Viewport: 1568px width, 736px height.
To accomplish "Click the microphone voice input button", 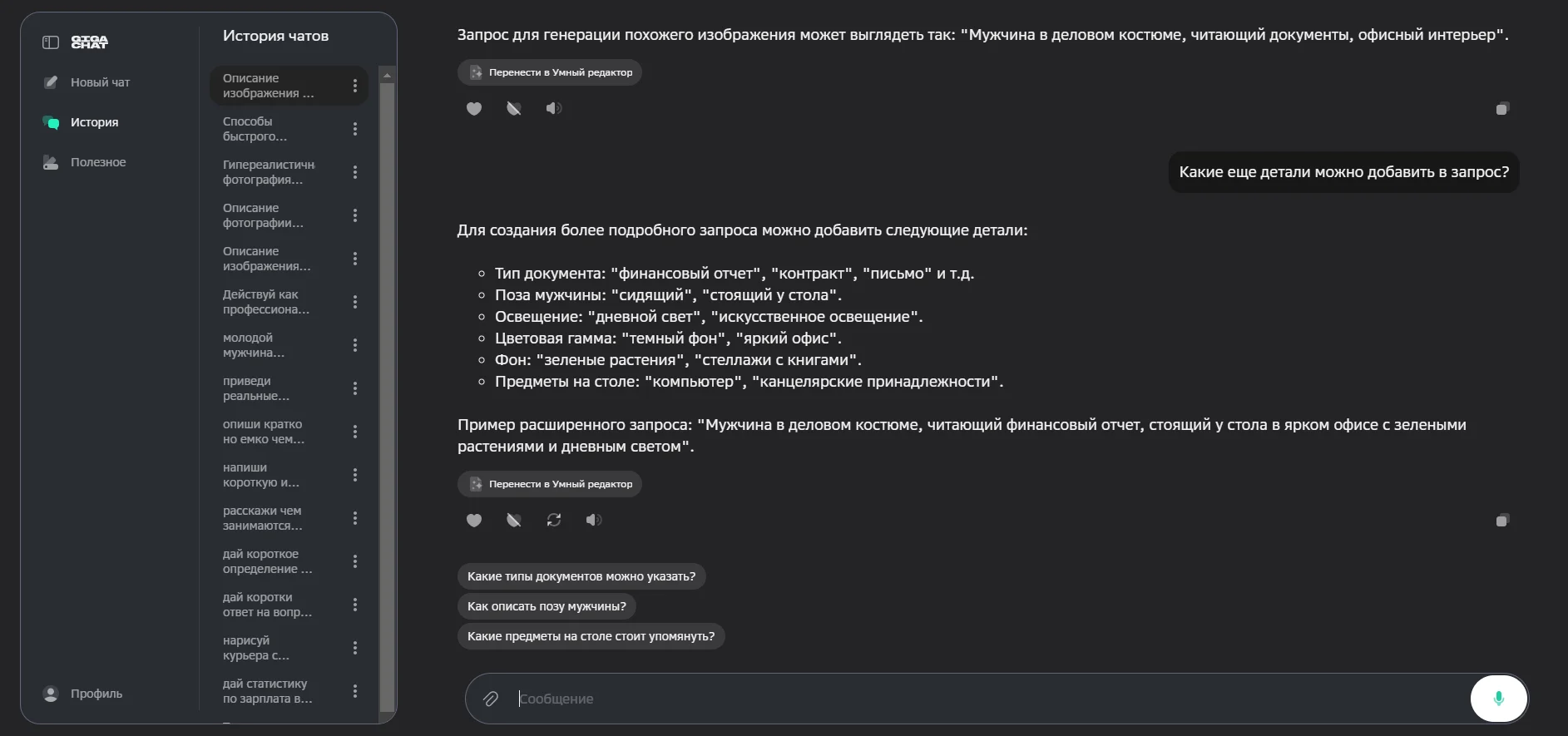I will pos(1498,699).
